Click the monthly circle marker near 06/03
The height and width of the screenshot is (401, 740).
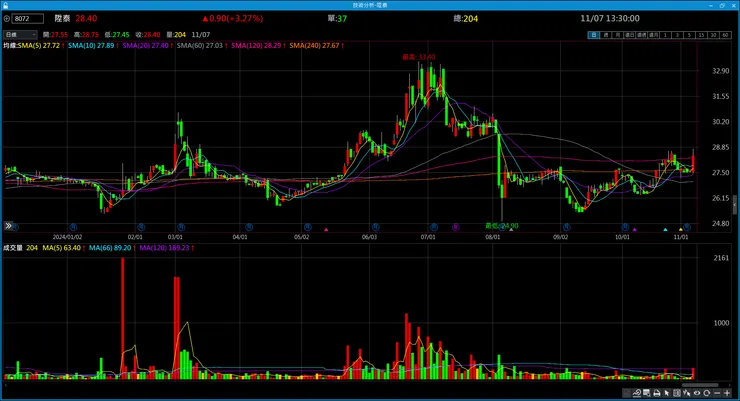pos(375,227)
